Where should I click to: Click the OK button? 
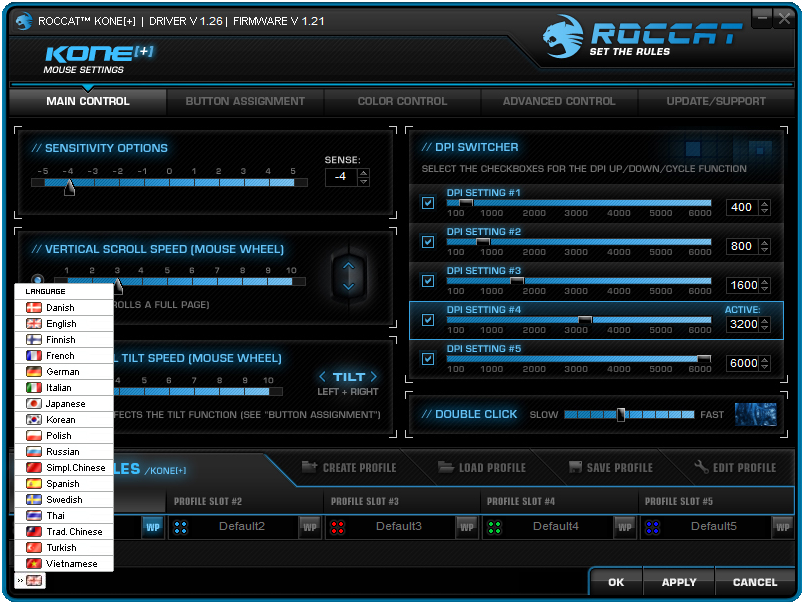[616, 582]
